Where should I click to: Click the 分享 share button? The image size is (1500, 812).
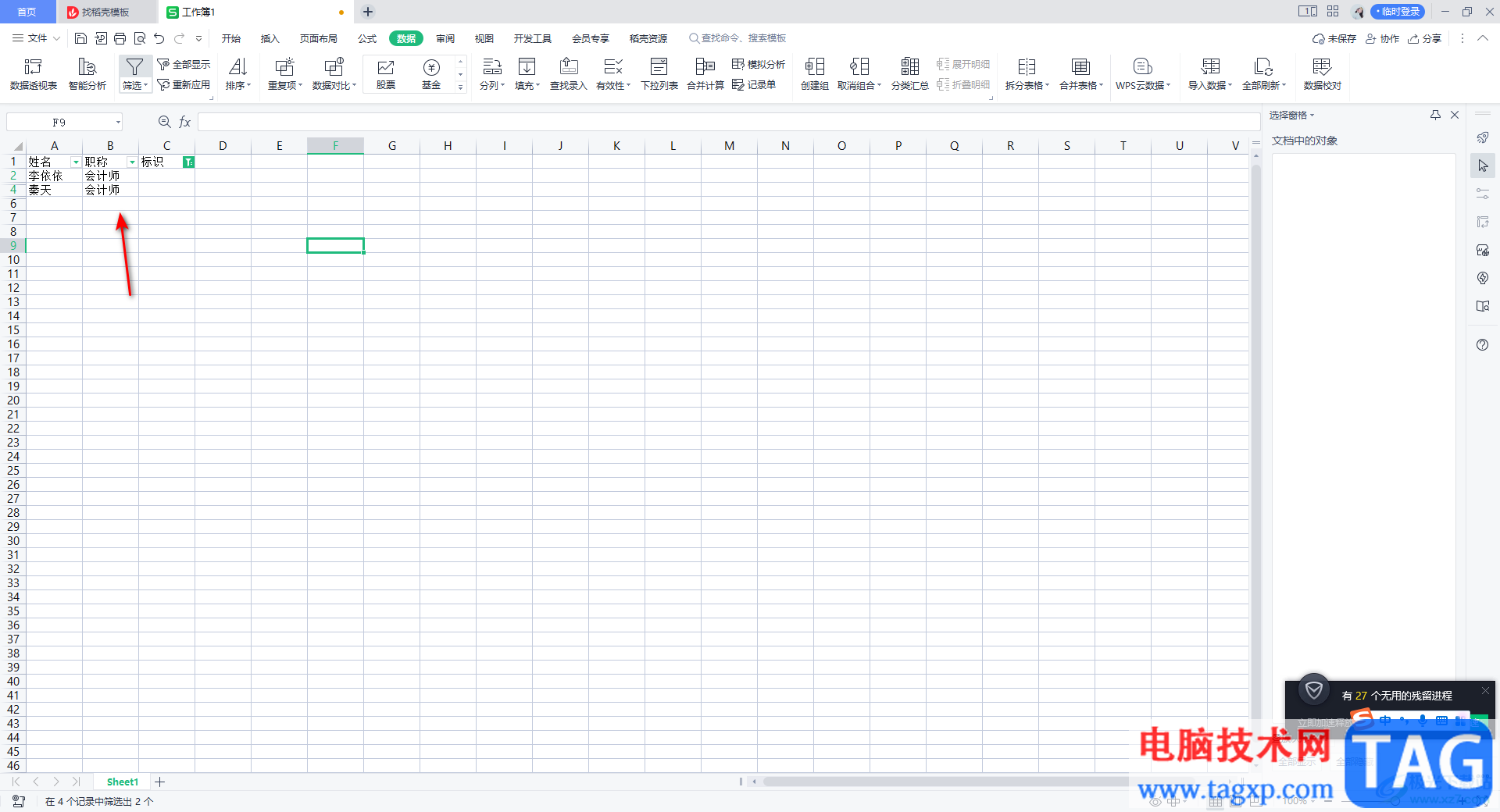point(1424,38)
